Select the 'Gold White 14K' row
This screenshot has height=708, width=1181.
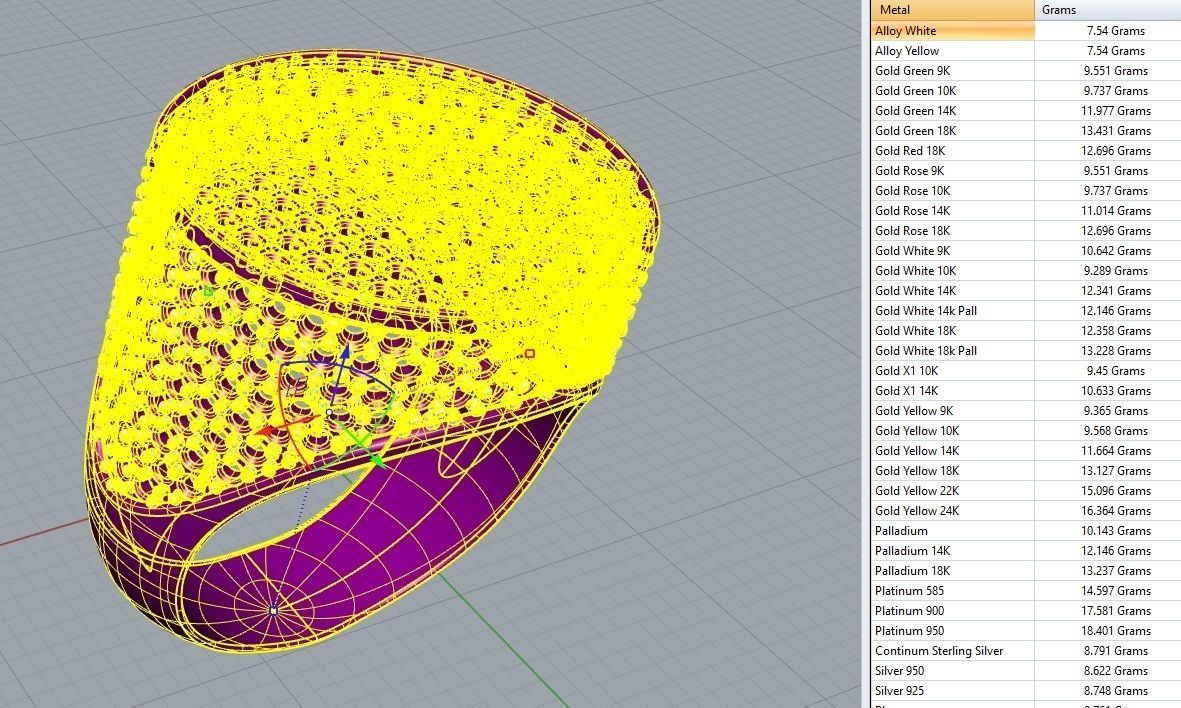pyautogui.click(x=1026, y=291)
